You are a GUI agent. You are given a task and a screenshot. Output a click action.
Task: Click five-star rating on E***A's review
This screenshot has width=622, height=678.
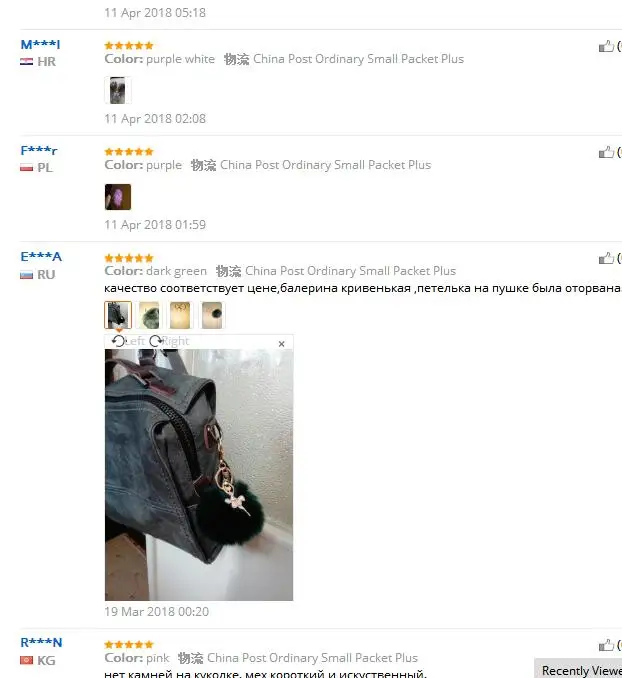click(129, 258)
